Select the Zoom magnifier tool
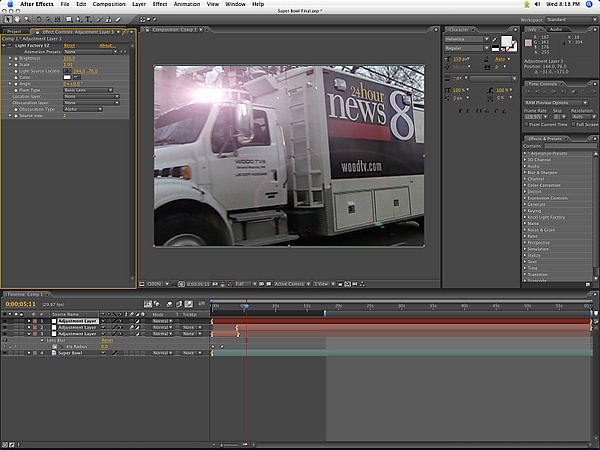This screenshot has height=450, width=600. pyautogui.click(x=29, y=19)
